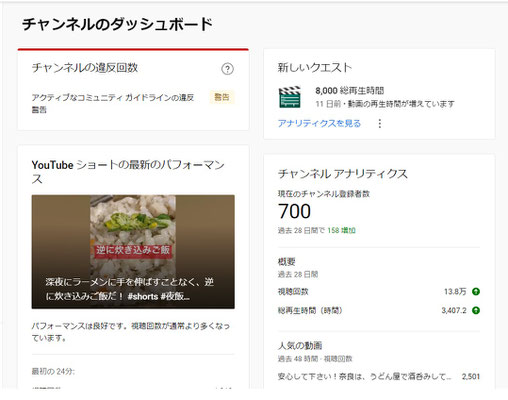Click 現在のチャンネル登録者数 label
Viewport: 508px width, 400px height.
[324, 194]
